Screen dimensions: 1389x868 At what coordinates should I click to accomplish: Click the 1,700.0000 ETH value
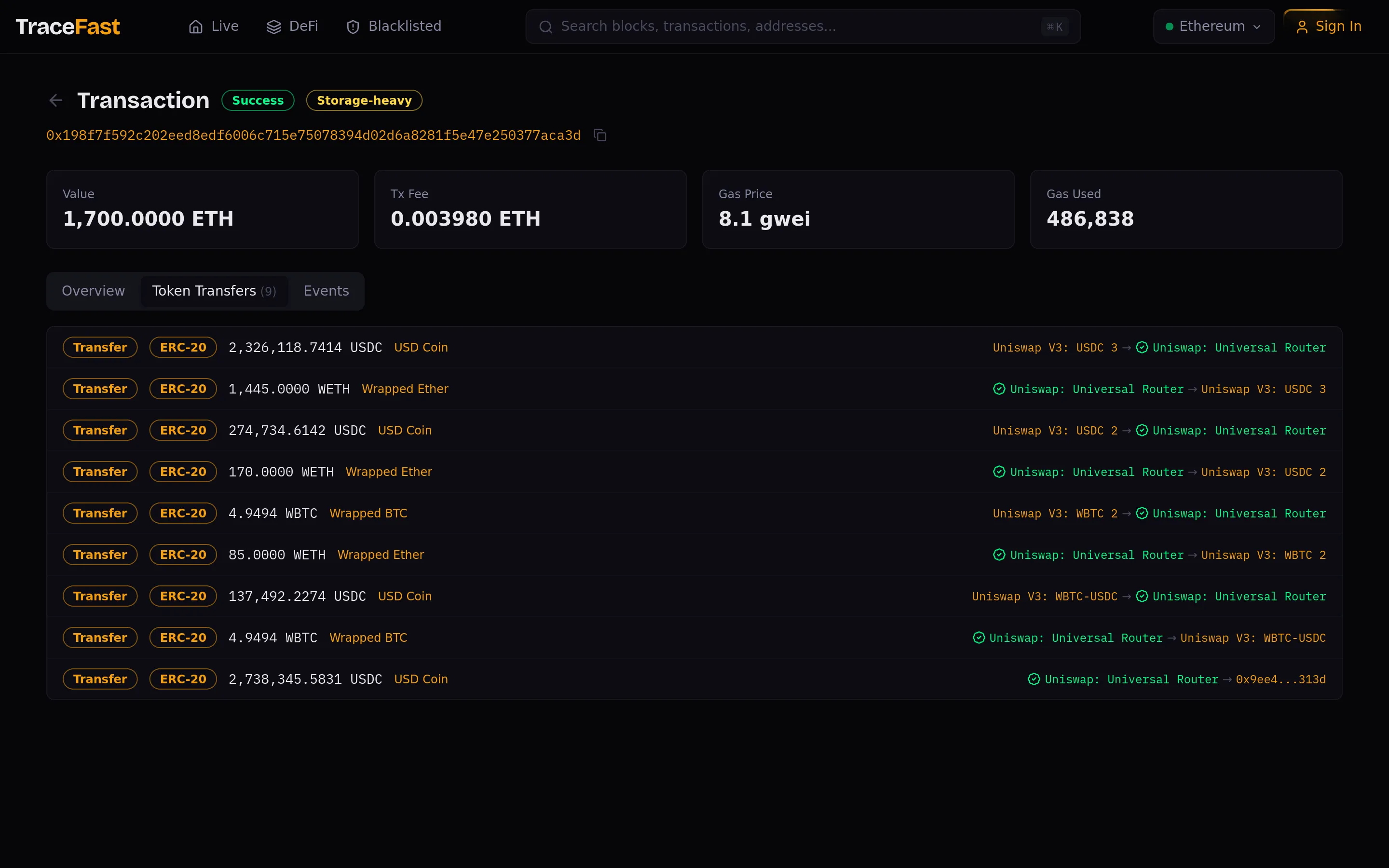coord(148,219)
